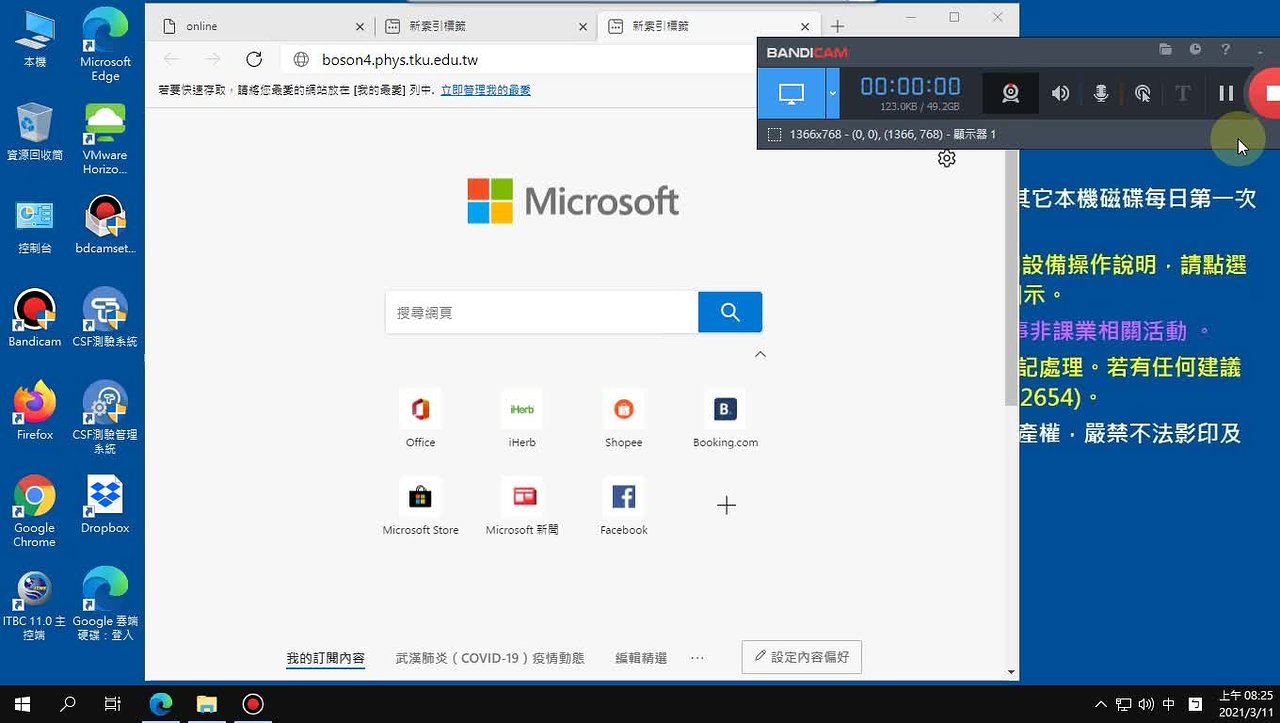This screenshot has height=723, width=1280.
Task: Open 控制台 desktop icon
Action: tap(34, 226)
